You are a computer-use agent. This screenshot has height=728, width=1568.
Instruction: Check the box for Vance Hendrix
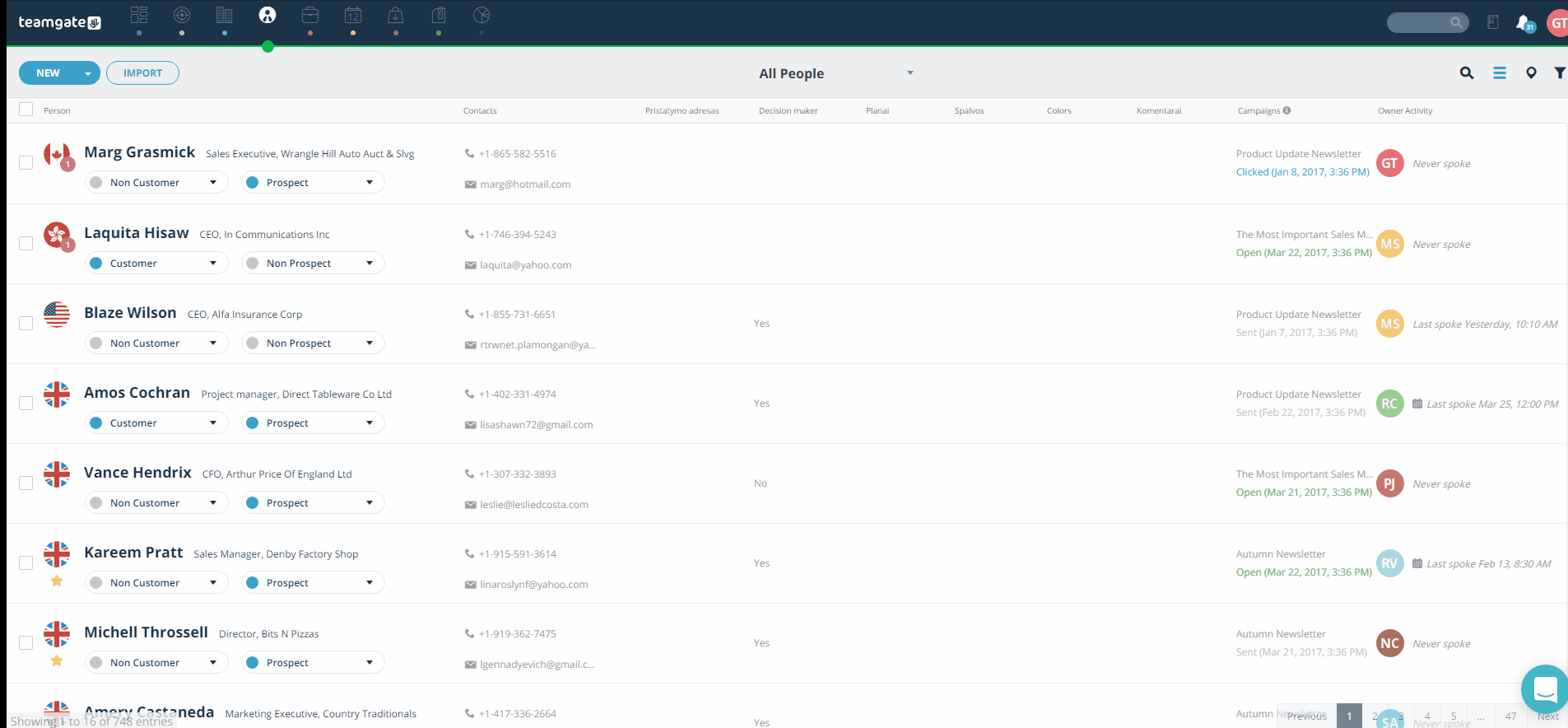pyautogui.click(x=26, y=483)
